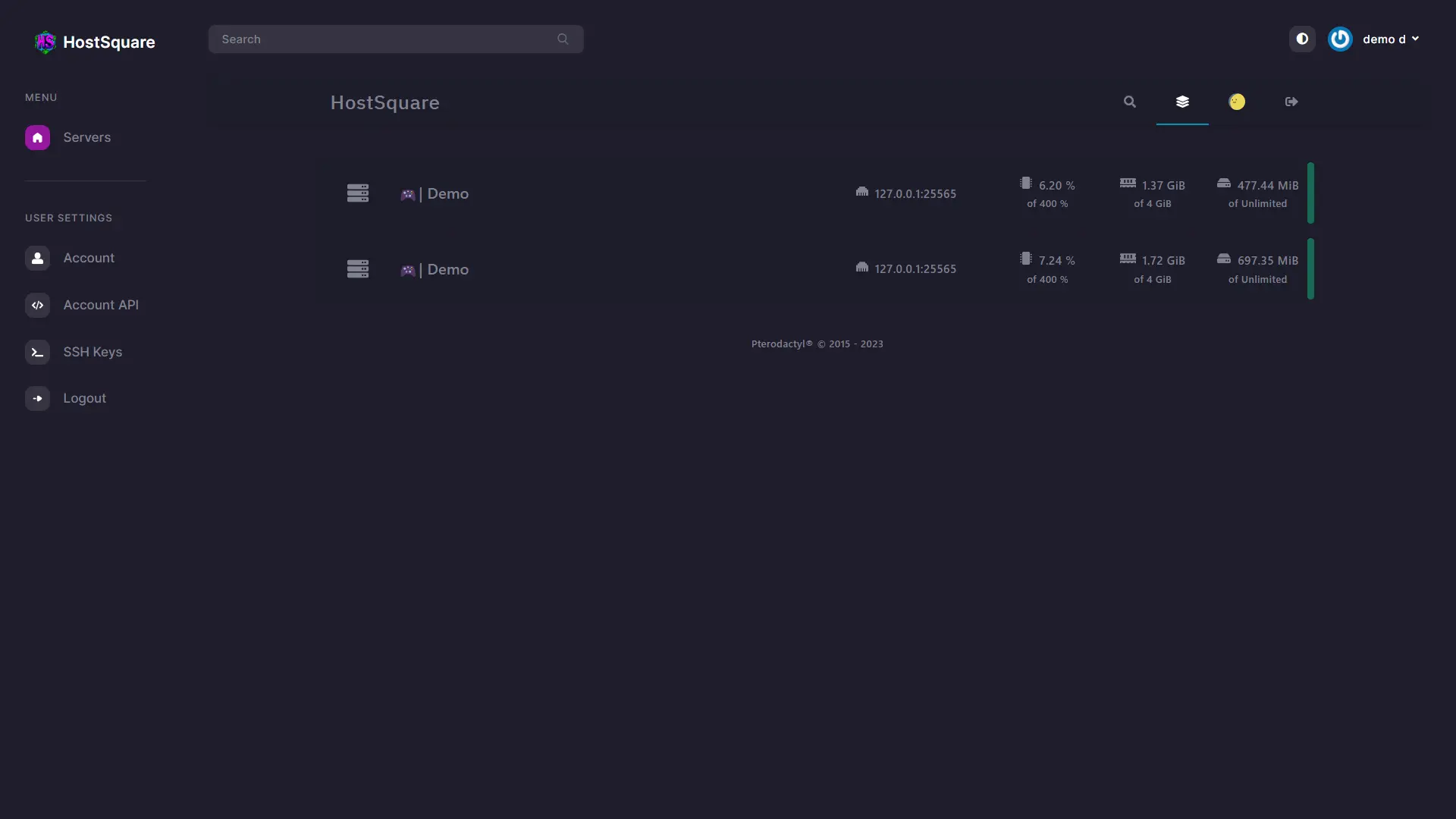
Task: Open the Account settings page
Action: pos(89,258)
